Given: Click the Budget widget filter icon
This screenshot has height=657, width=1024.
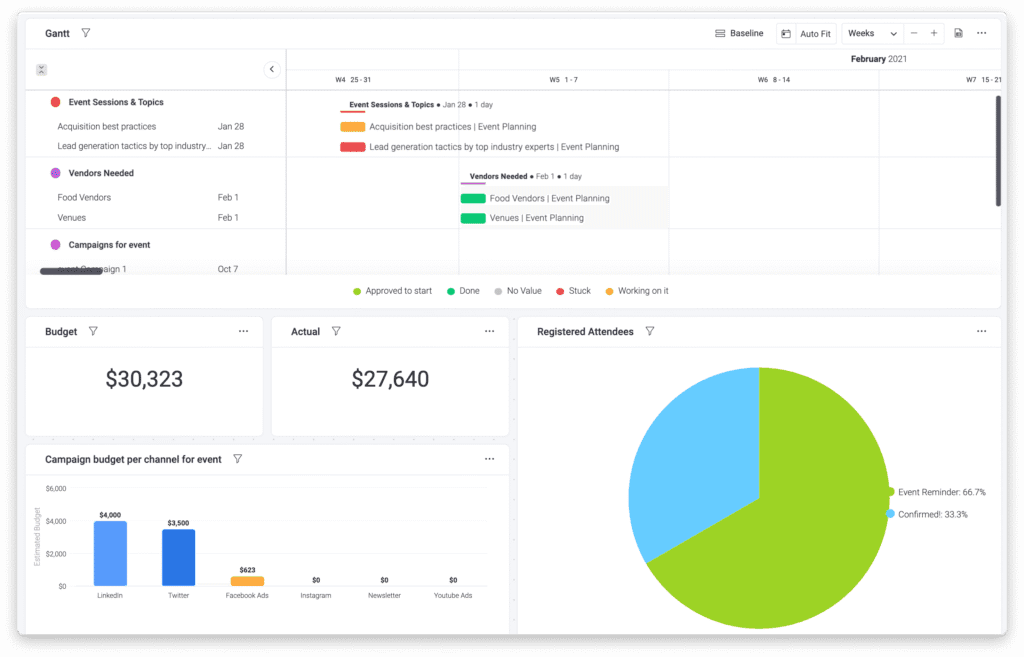Looking at the screenshot, I should tap(93, 331).
